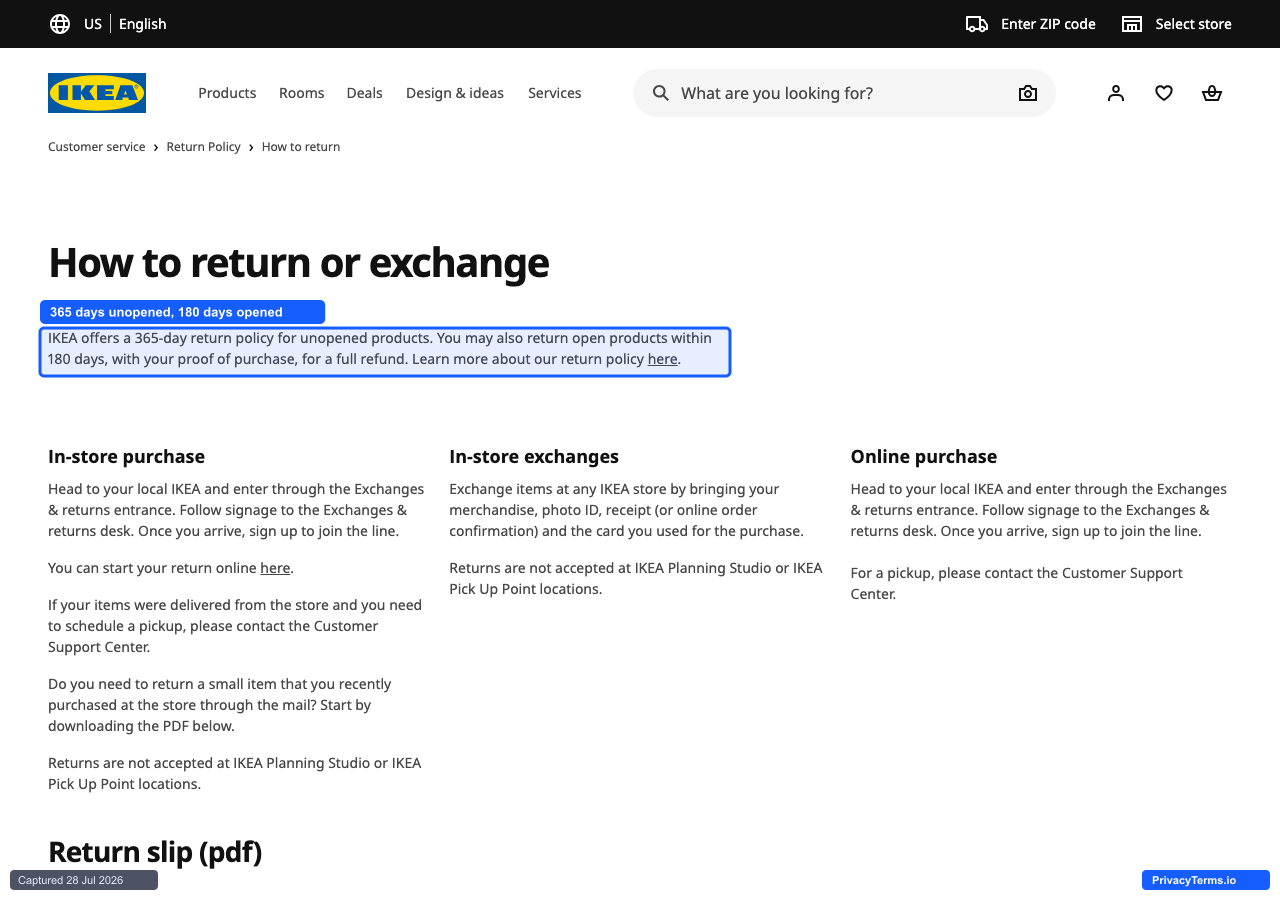This screenshot has width=1280, height=900.
Task: Click the In-store exchanges heading
Action: pyautogui.click(x=534, y=457)
